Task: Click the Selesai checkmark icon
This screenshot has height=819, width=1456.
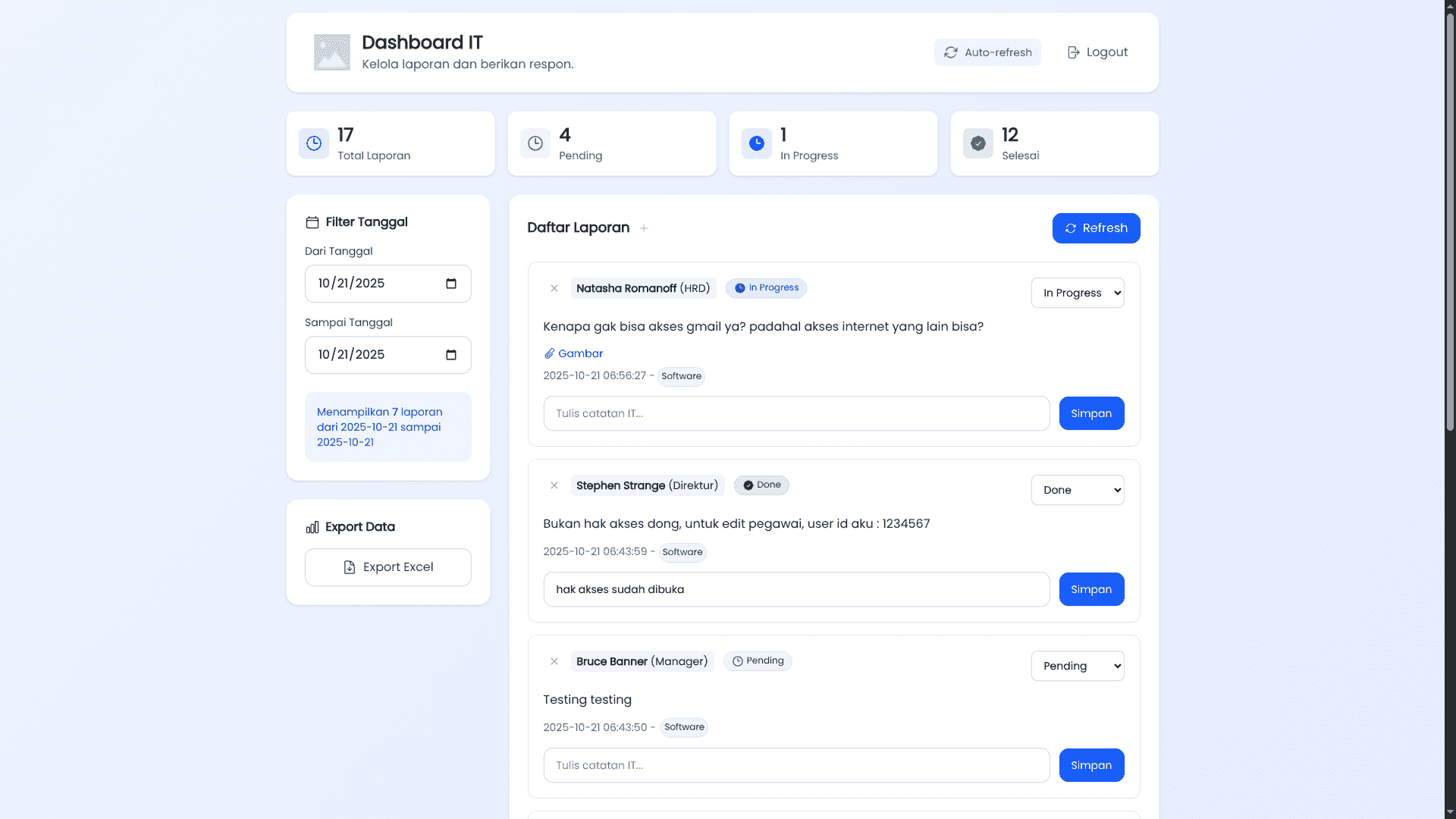Action: 977,143
